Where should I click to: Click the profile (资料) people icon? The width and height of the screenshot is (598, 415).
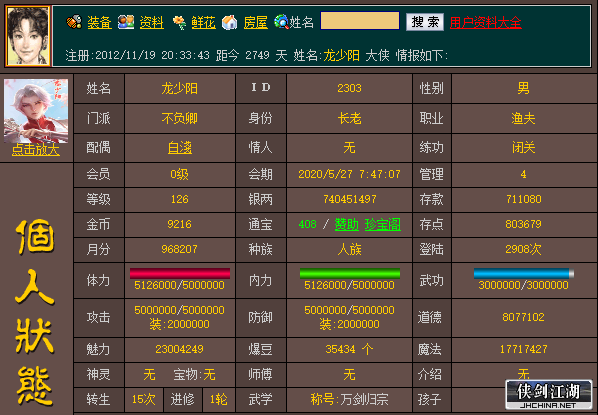pyautogui.click(x=126, y=22)
